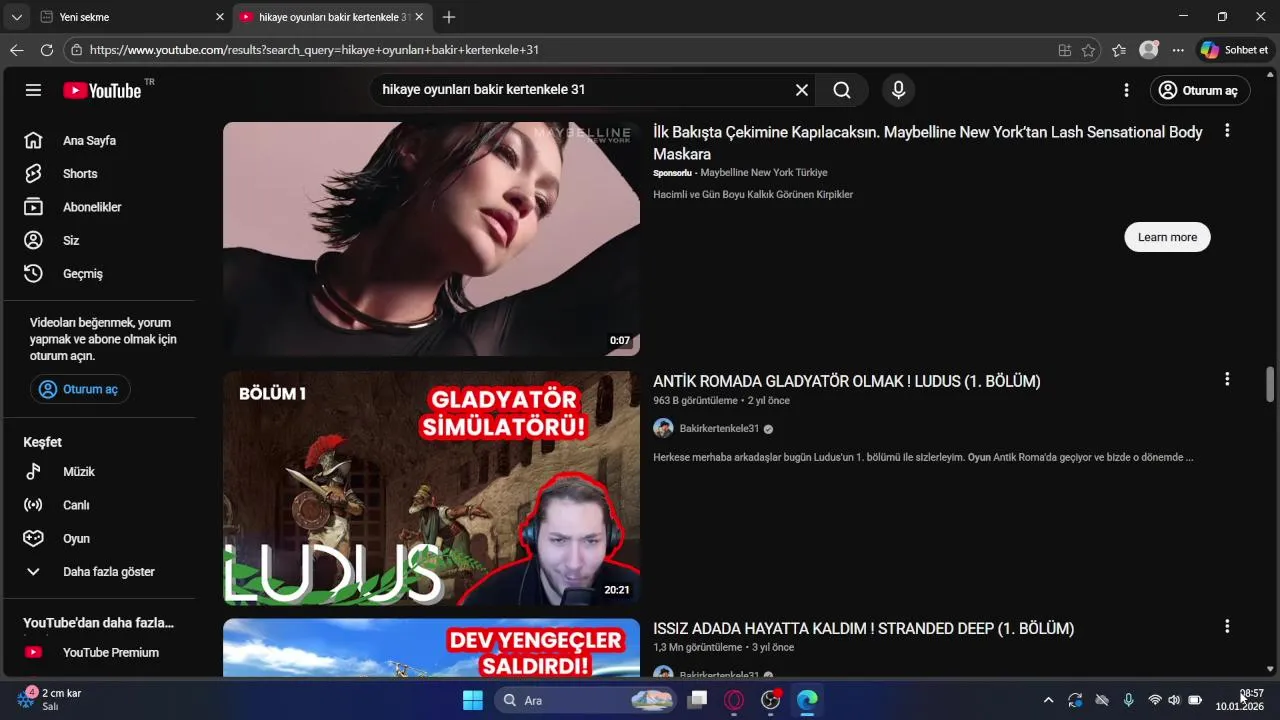Open Stranded Deep video thumbnail
The image size is (1280, 720).
coord(431,648)
